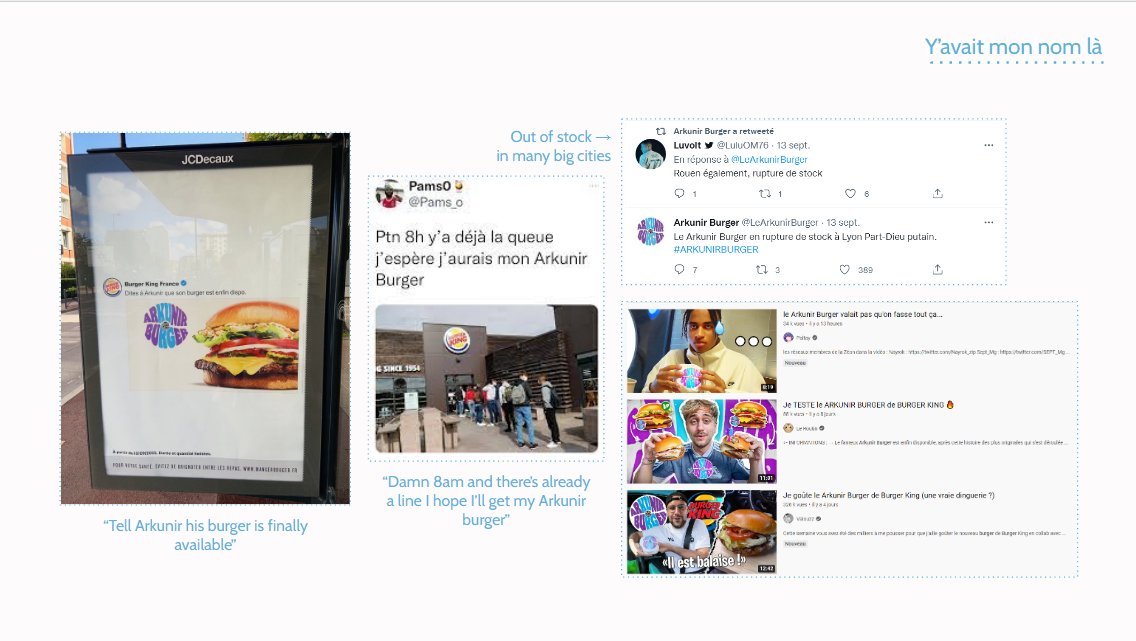Retweet the Lyon Part-Dieu tweet

tap(761, 269)
